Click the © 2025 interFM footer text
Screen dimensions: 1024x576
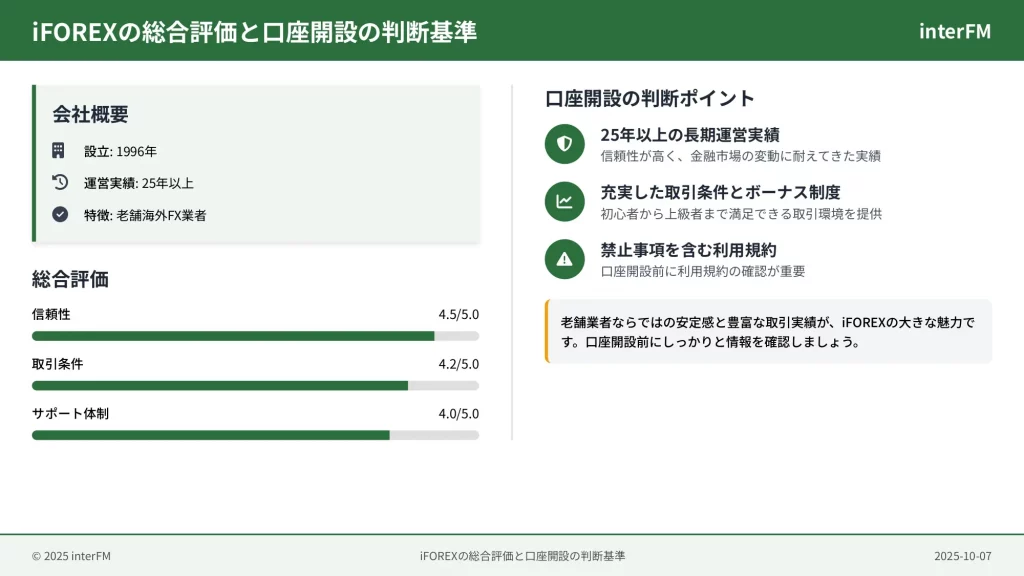coord(71,556)
